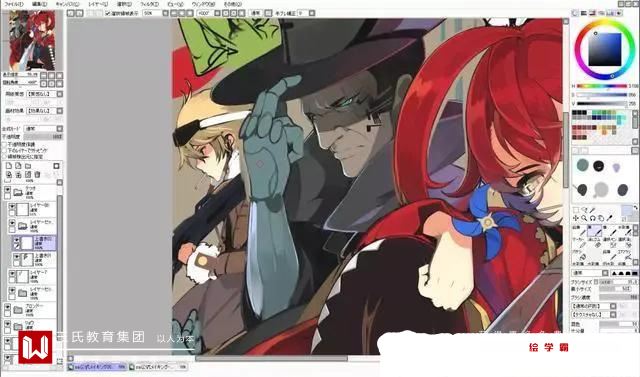Click the canvas horizontal scrollbar
This screenshot has width=640, height=377.
tap(271, 359)
